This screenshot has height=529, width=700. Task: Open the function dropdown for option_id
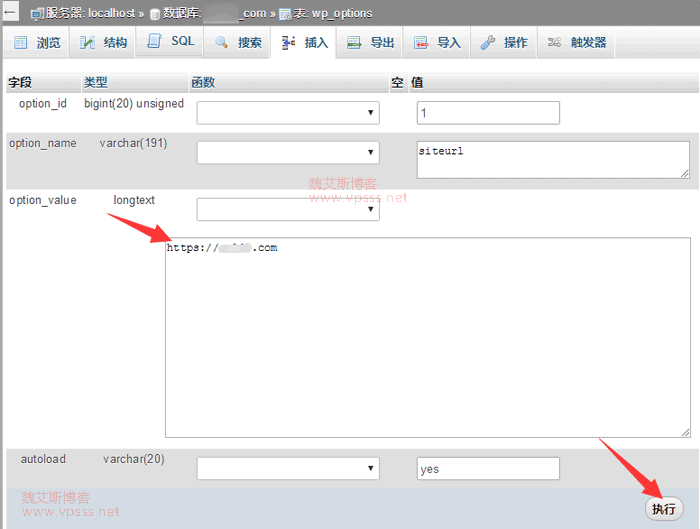(x=288, y=113)
